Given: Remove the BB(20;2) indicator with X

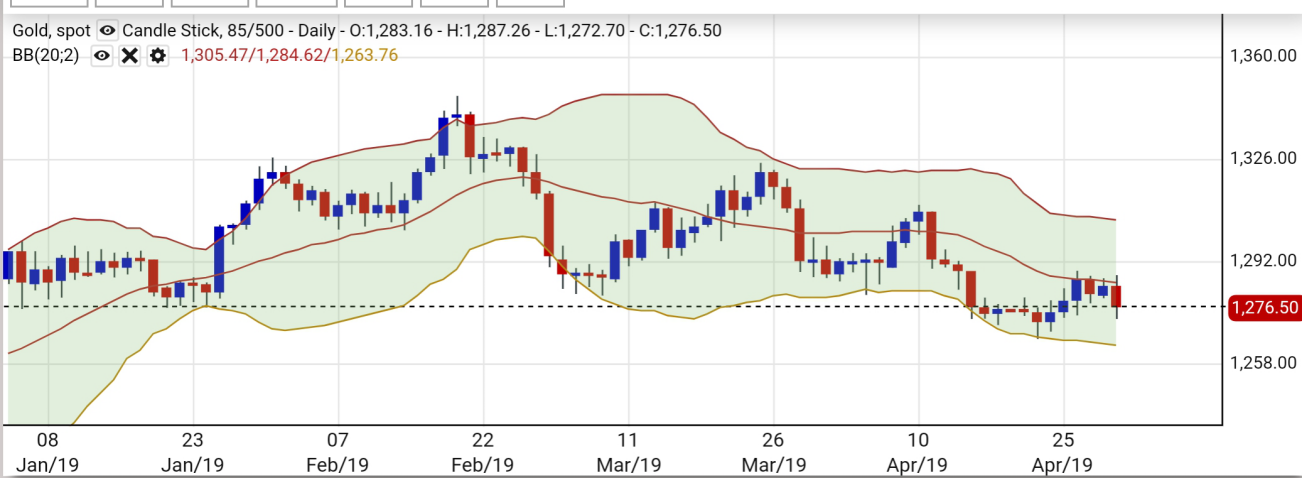Looking at the screenshot, I should point(129,55).
